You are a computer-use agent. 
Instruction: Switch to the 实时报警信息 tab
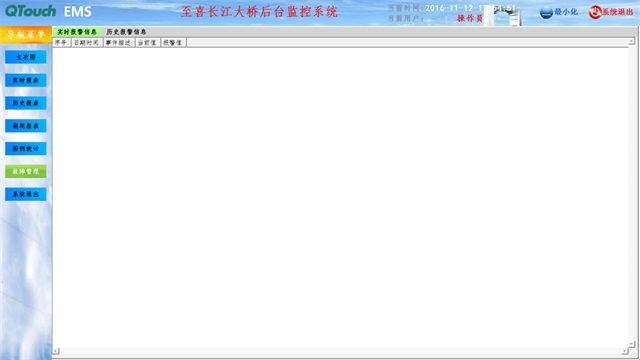(77, 32)
